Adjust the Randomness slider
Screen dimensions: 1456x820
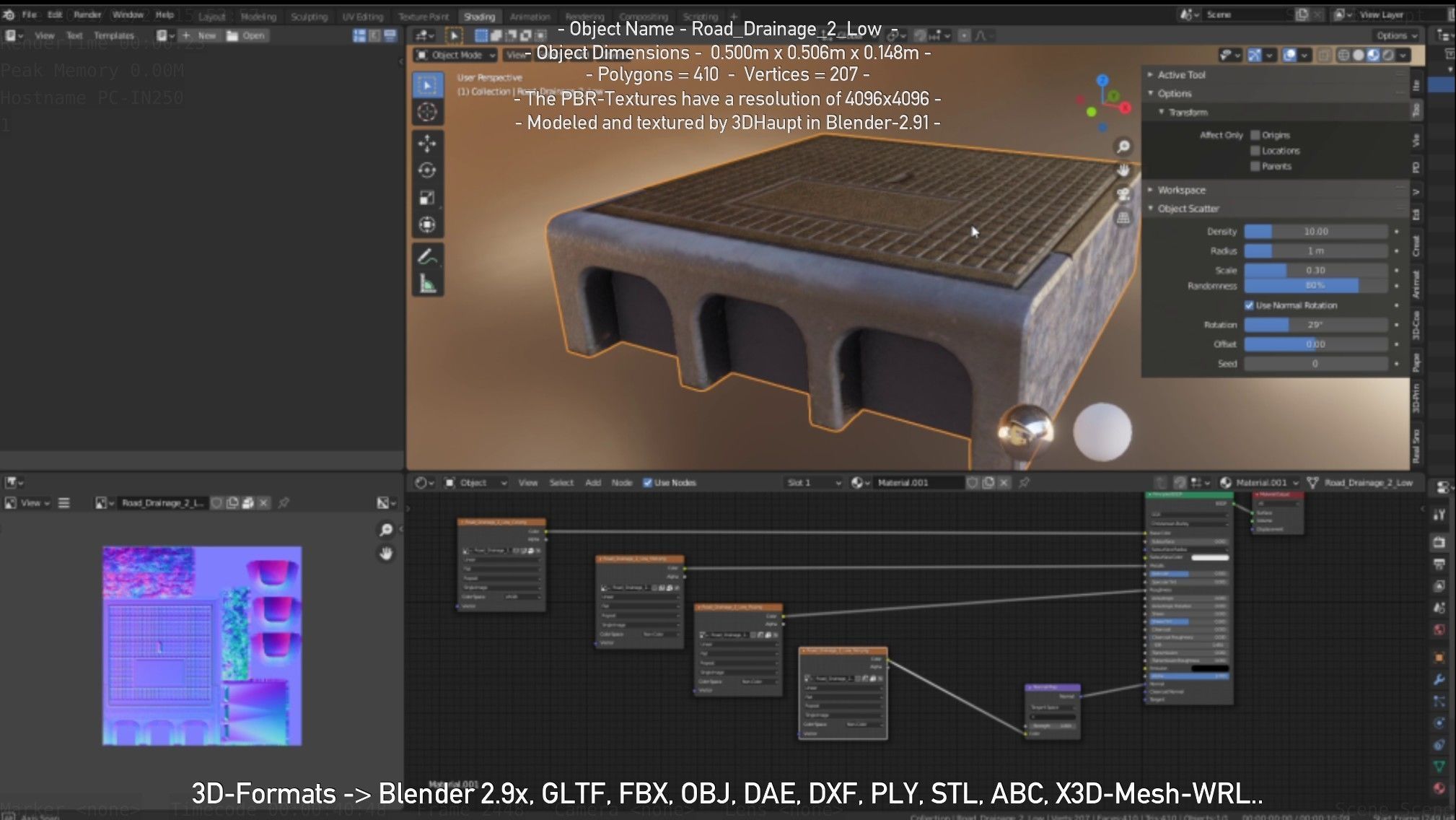[x=1316, y=286]
